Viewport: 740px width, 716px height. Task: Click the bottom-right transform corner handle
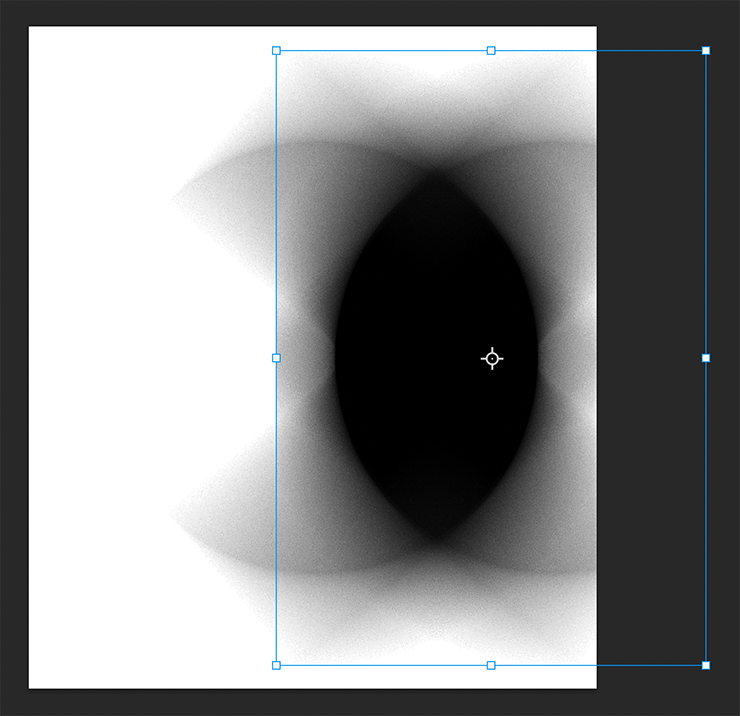(x=706, y=665)
